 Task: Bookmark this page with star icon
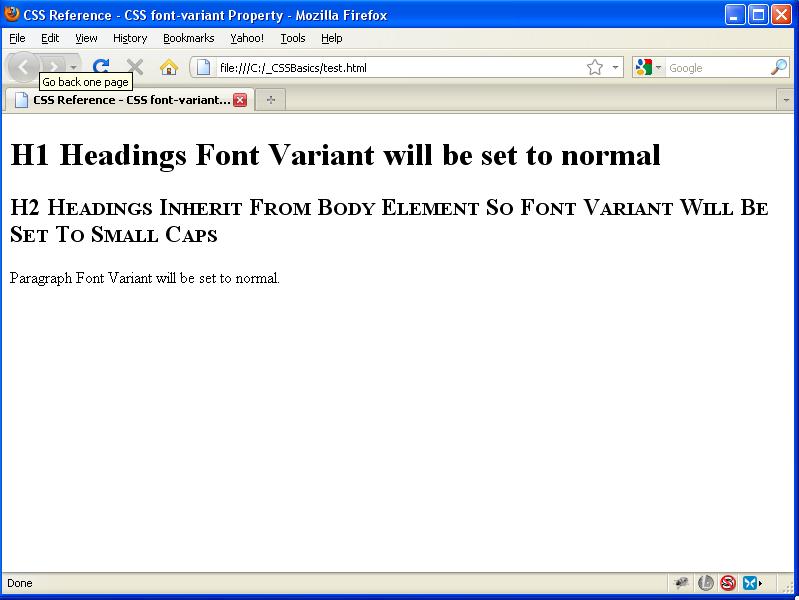(x=595, y=67)
